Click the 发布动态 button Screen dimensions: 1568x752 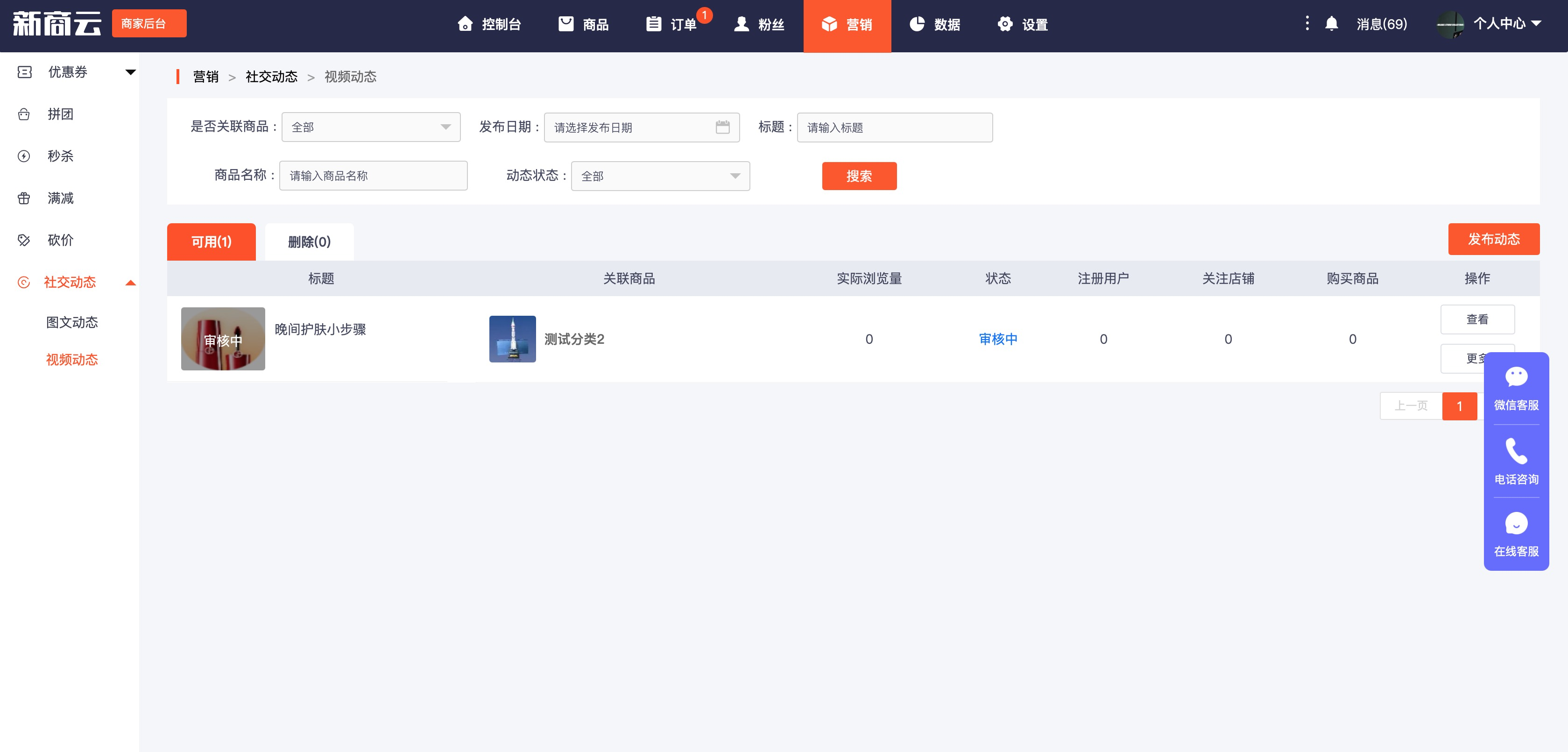pos(1493,239)
